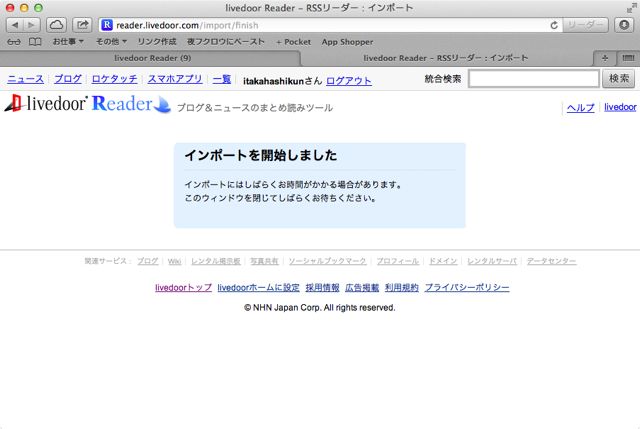Viewport: 640px width, 429px height.
Task: Open the livedoorトップ link
Action: pyautogui.click(x=183, y=287)
